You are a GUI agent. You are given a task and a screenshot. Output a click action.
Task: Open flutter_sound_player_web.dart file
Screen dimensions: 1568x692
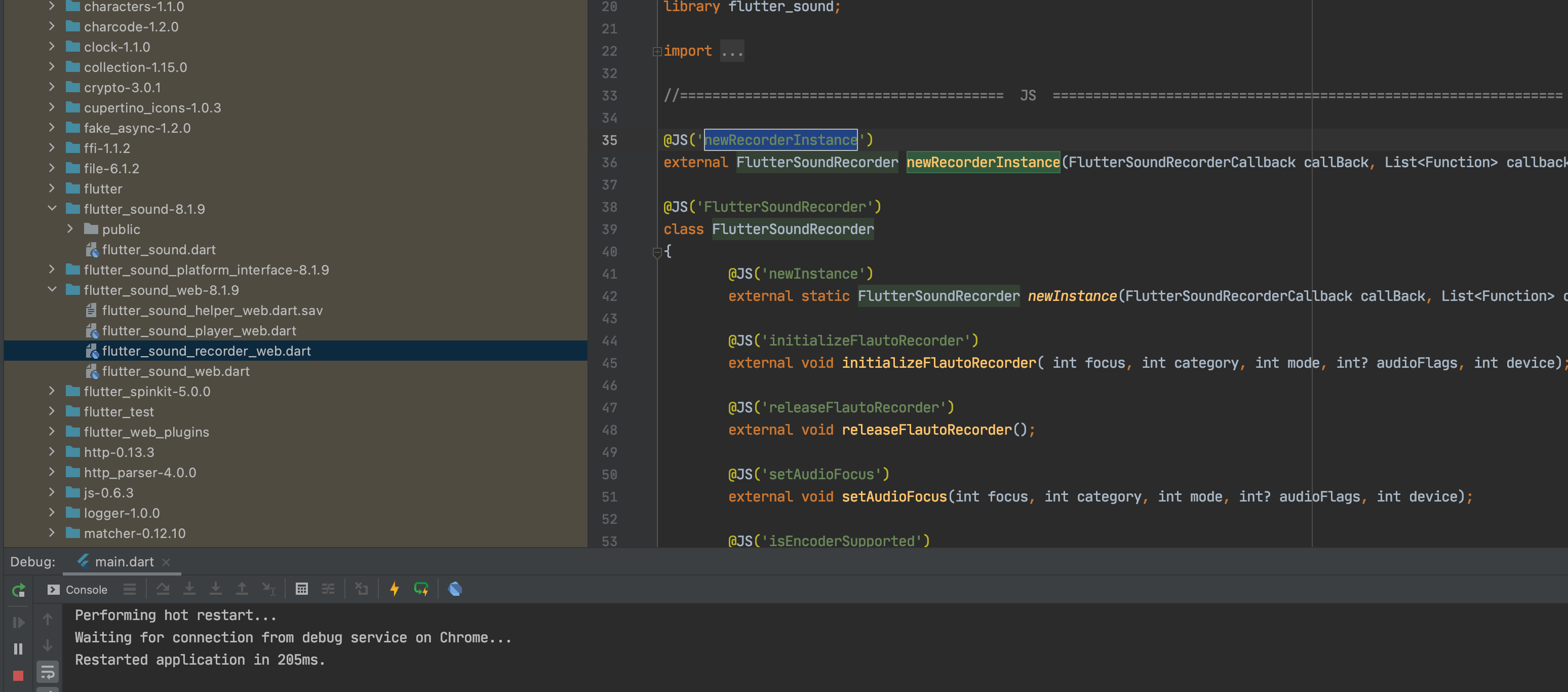(x=199, y=330)
